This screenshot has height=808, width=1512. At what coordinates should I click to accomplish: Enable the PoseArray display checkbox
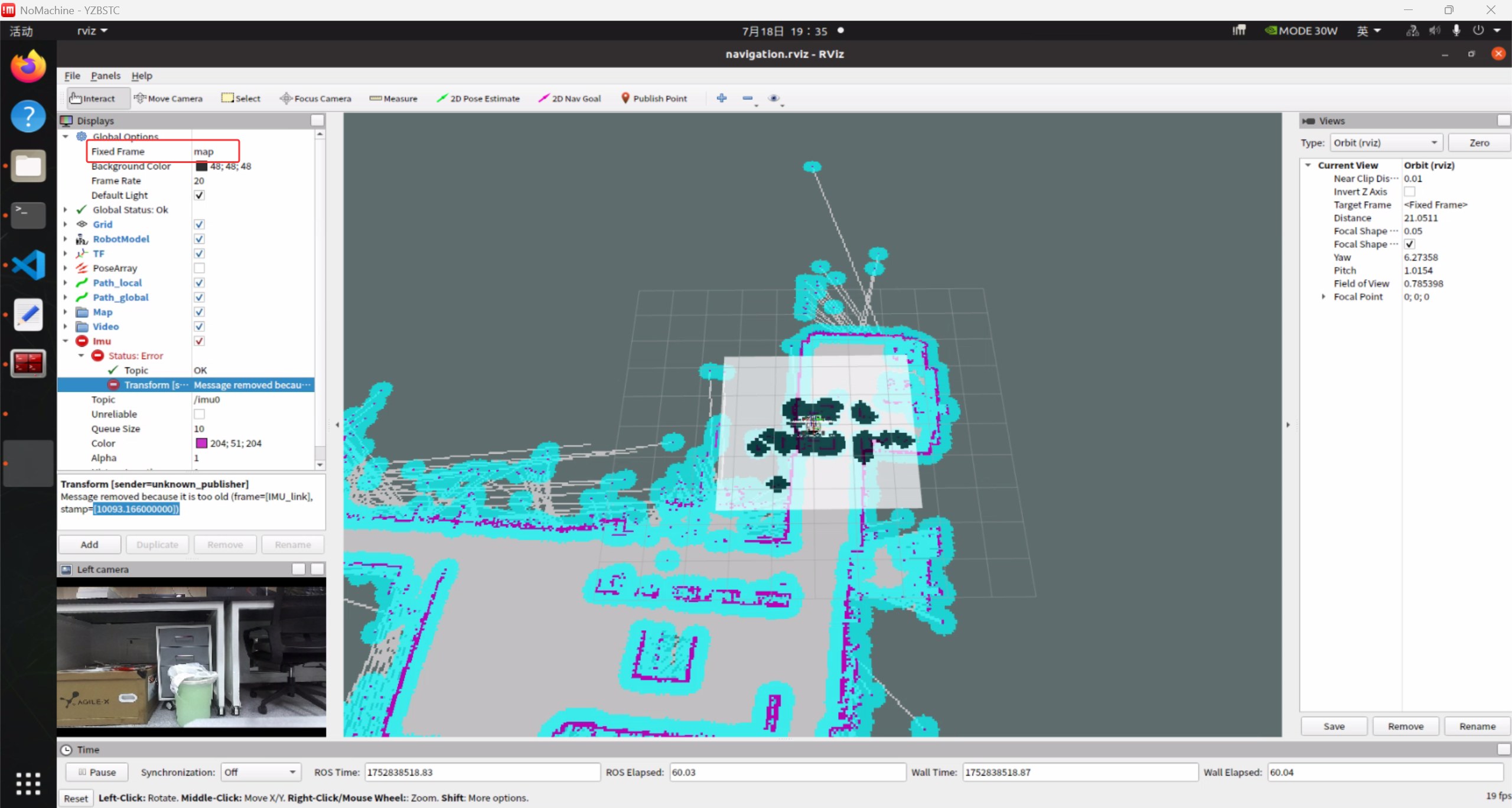199,268
